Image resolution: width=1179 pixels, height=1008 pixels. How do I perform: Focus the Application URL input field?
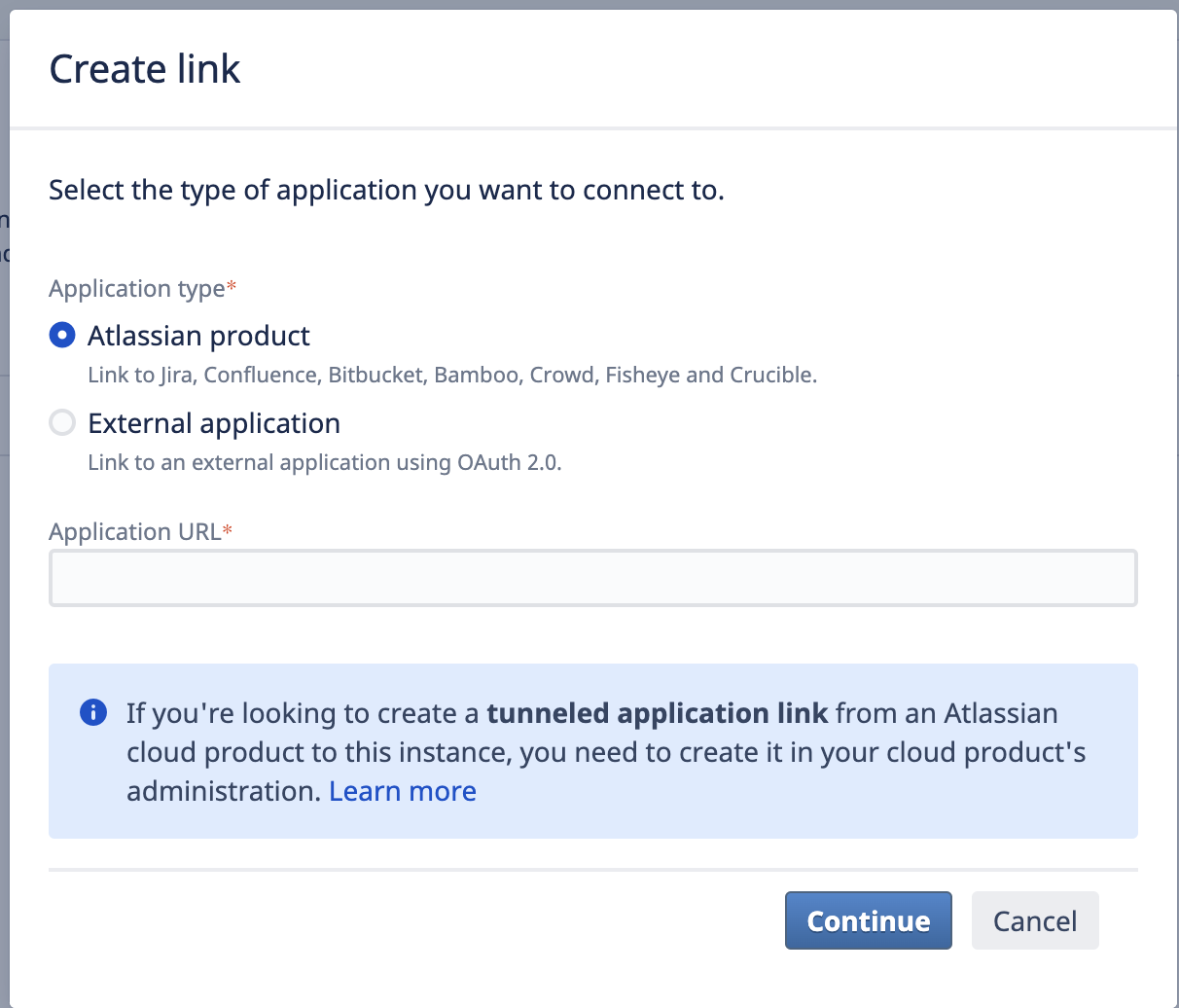point(592,577)
